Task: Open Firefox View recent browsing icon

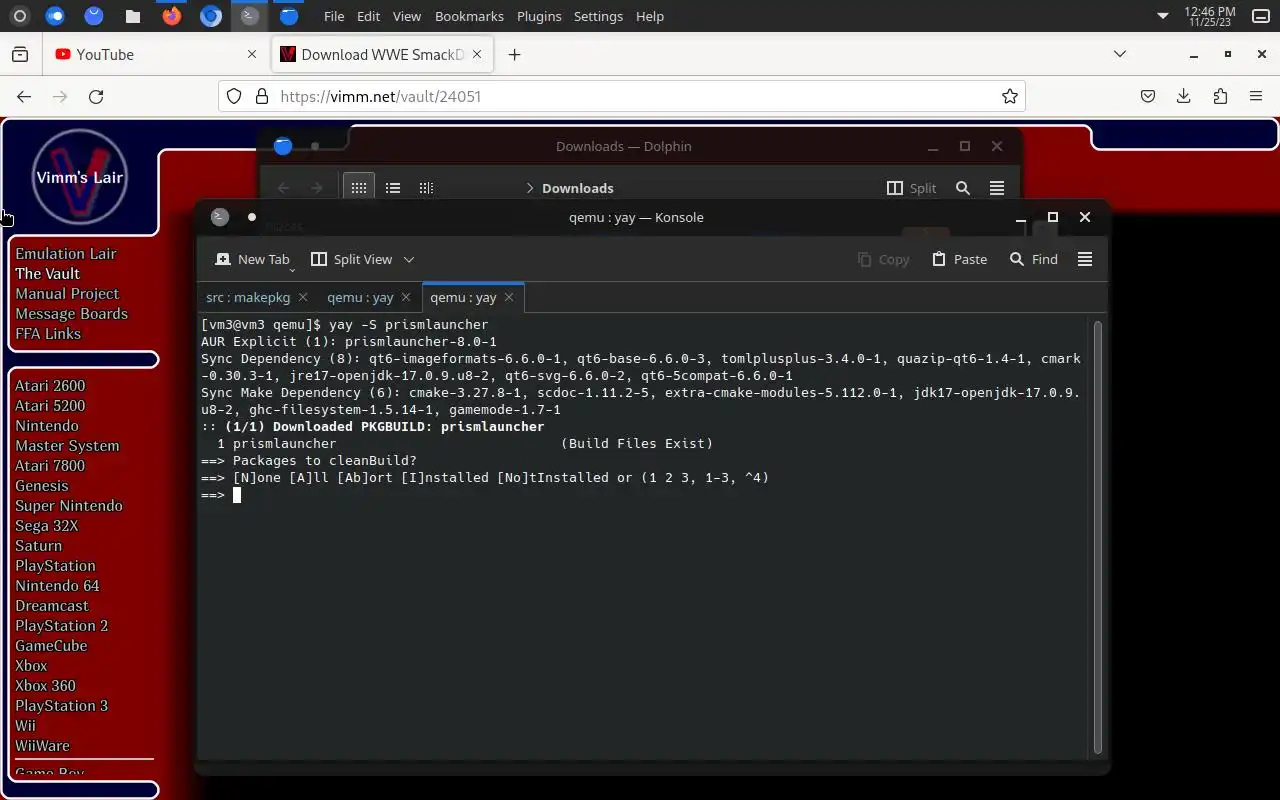Action: coord(20,54)
